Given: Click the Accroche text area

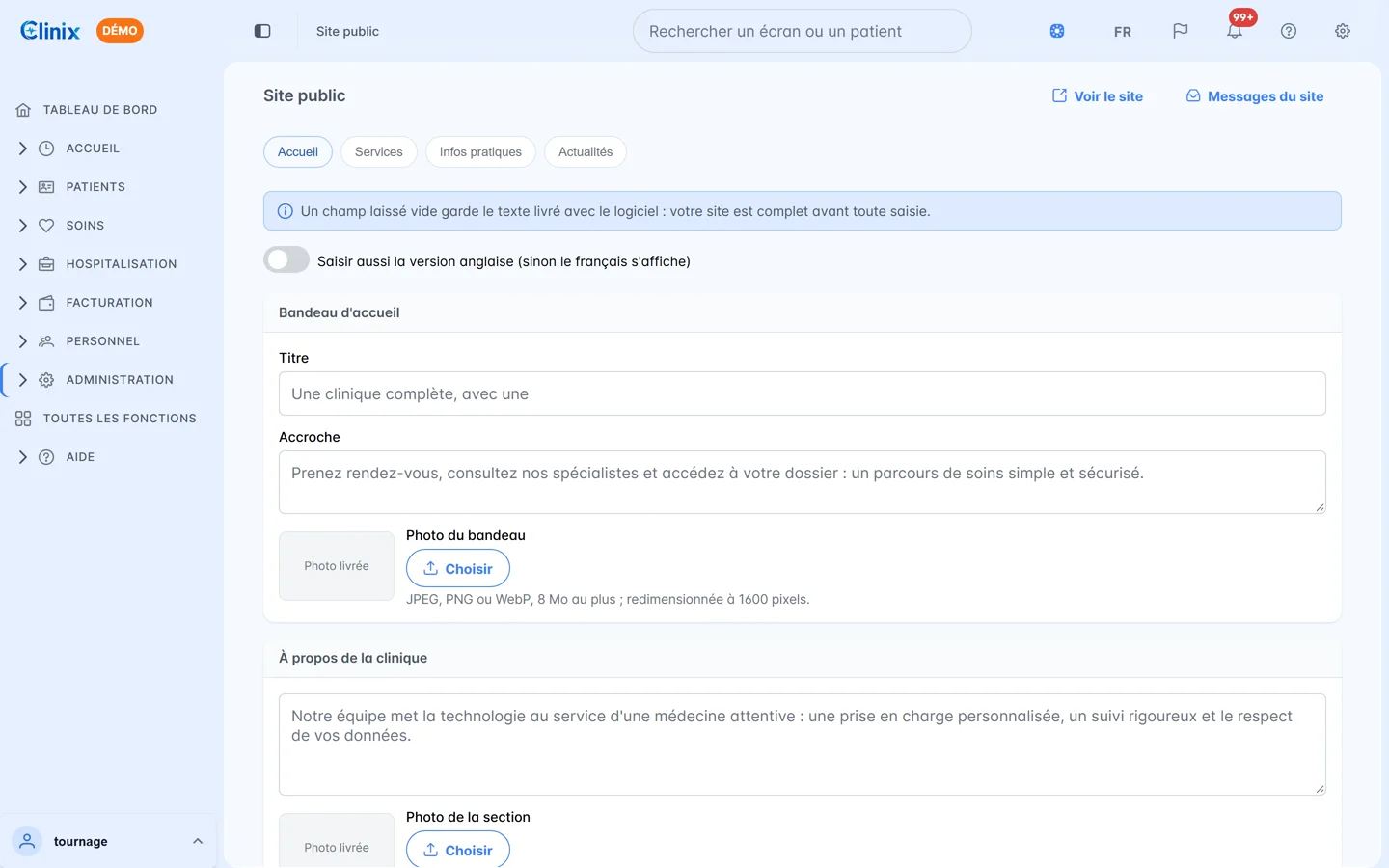Looking at the screenshot, I should point(803,482).
